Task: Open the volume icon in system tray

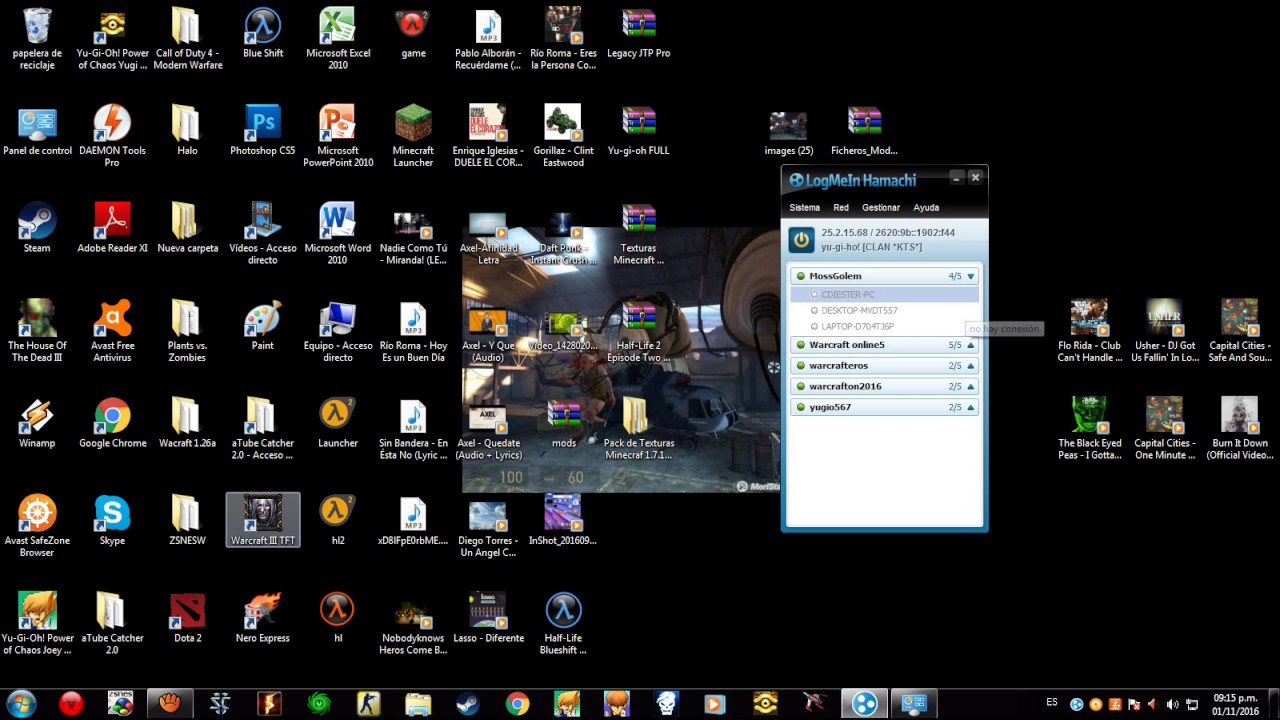Action: point(1172,704)
